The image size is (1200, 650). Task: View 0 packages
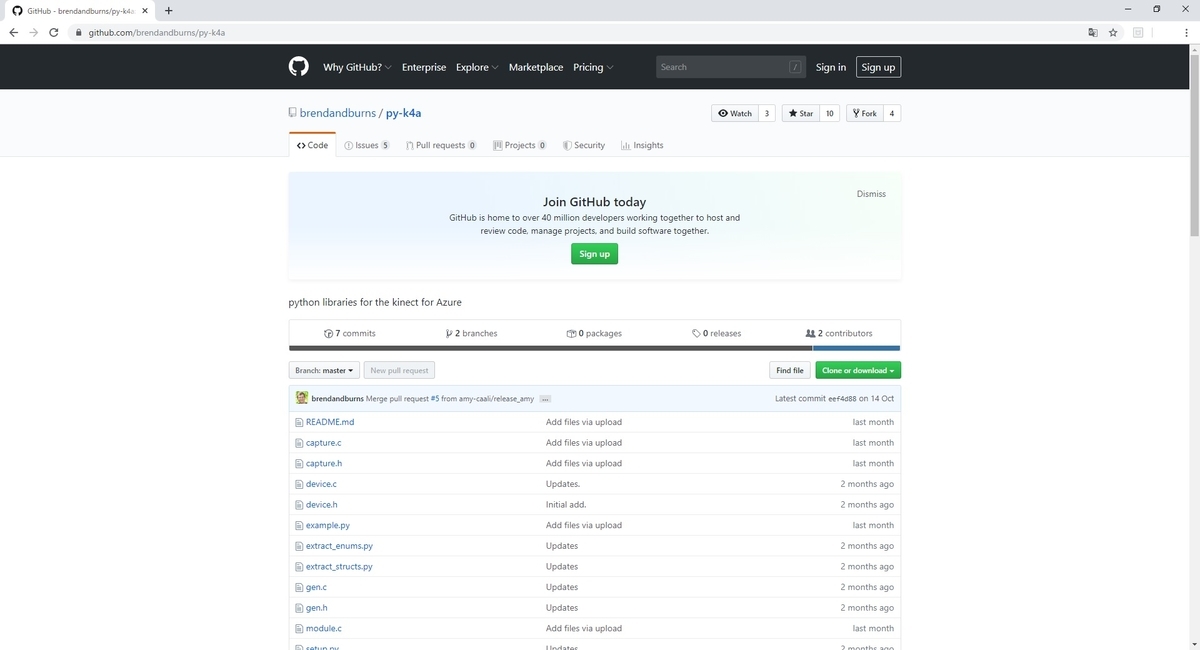[x=594, y=333]
